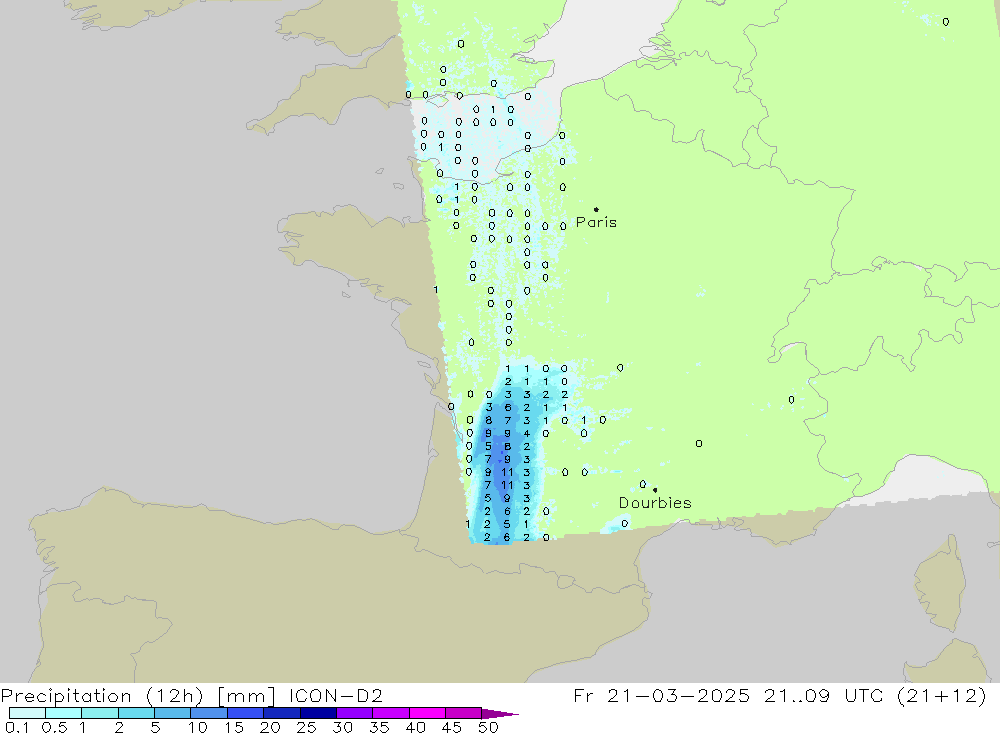Click the legend label '35'
Screen dimensions: 1000x733
point(379,727)
